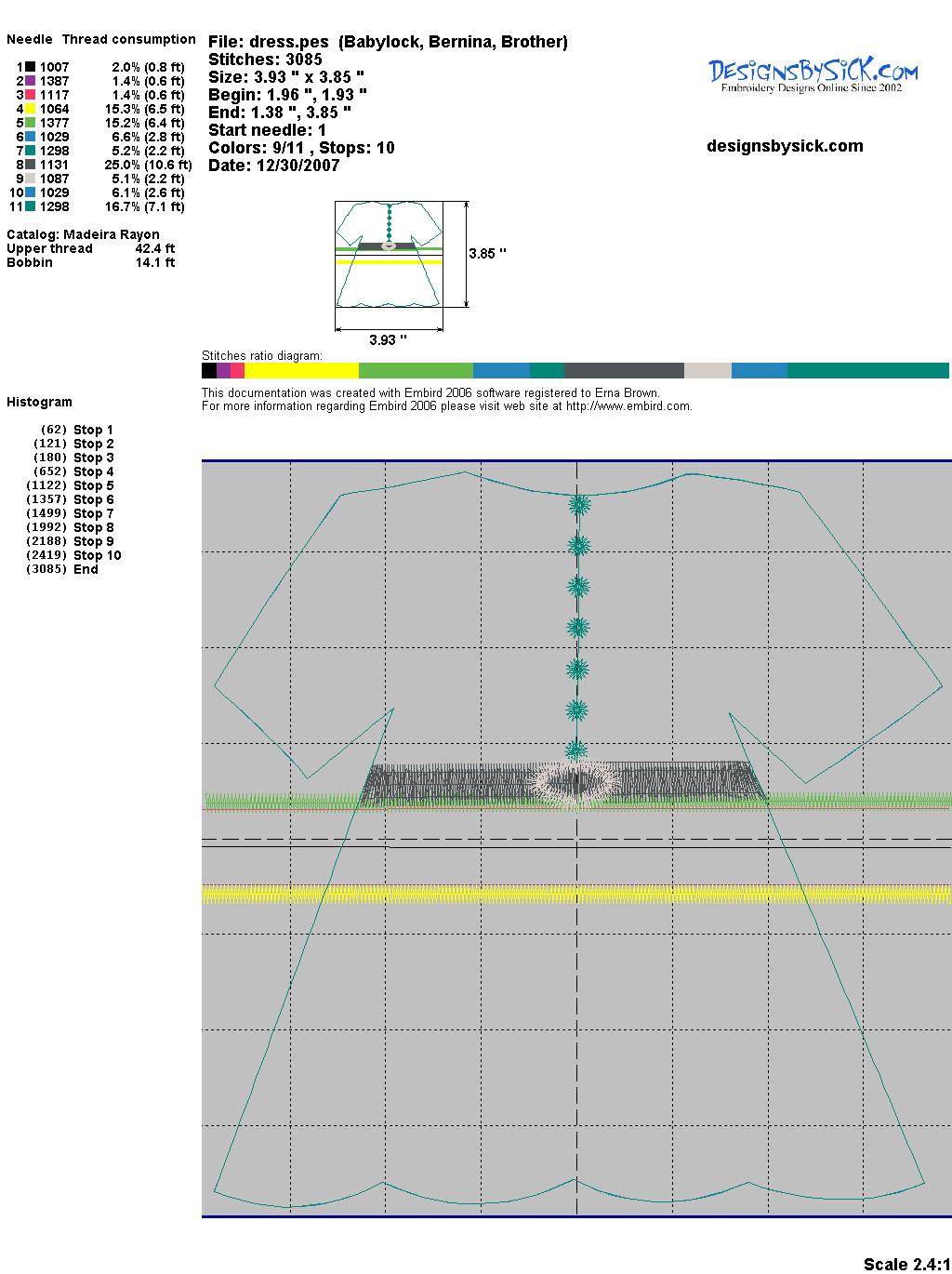Open the small dress thumbnail preview
The width and height of the screenshot is (952, 1274).
[389, 254]
